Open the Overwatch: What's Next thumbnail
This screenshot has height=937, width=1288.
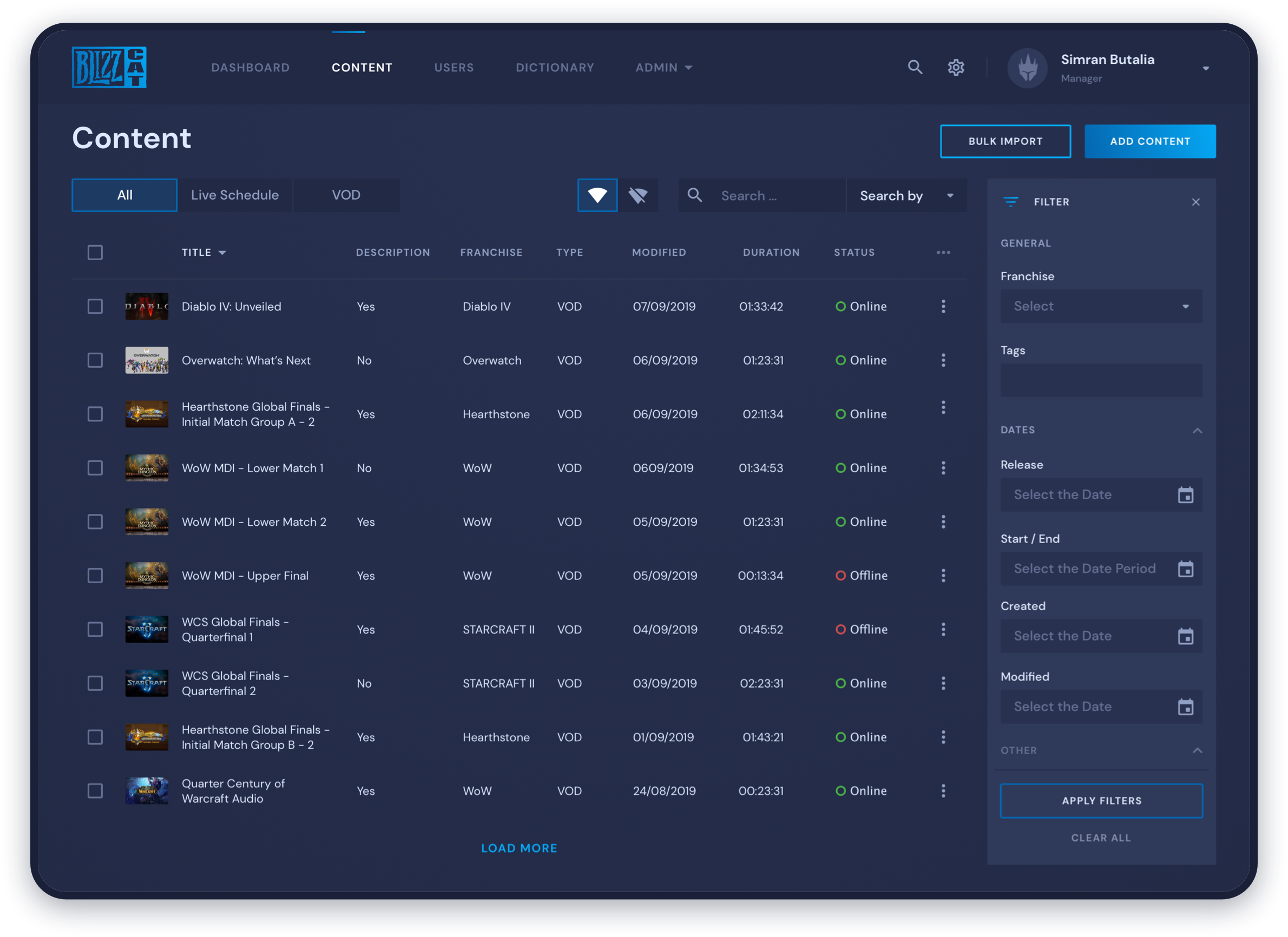click(147, 360)
